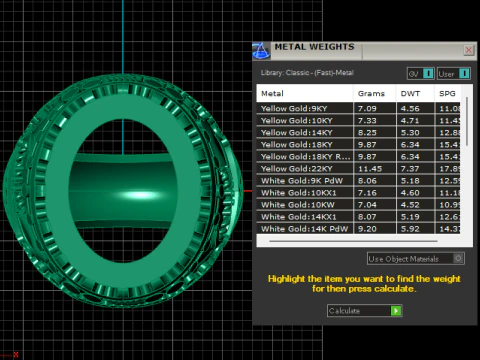The height and width of the screenshot is (360, 480).
Task: Toggle Use Object Materials option
Action: (x=416, y=259)
